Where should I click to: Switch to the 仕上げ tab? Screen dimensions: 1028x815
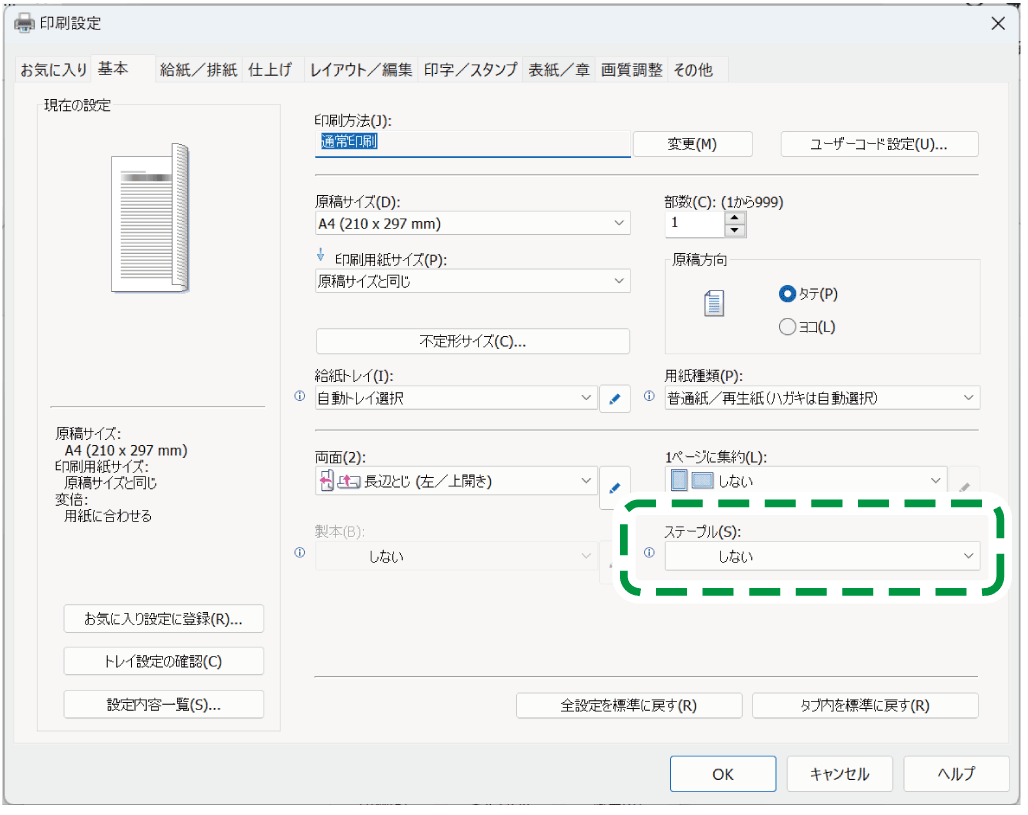(271, 69)
